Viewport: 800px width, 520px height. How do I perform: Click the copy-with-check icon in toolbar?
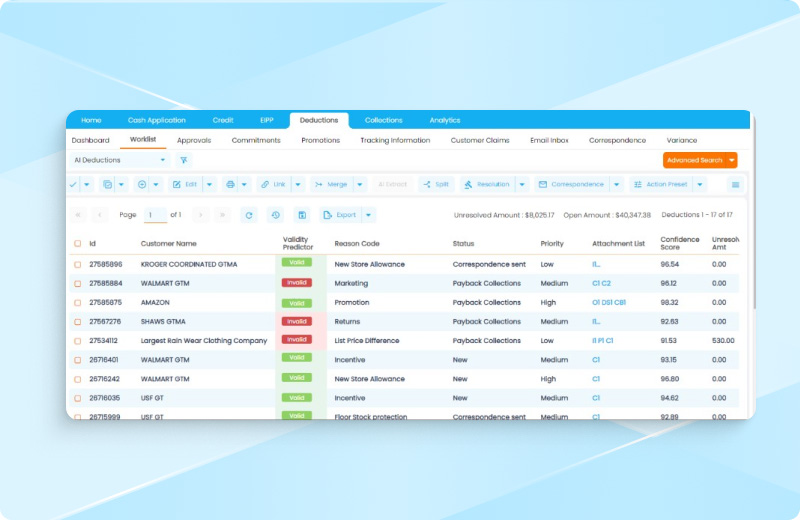[107, 185]
